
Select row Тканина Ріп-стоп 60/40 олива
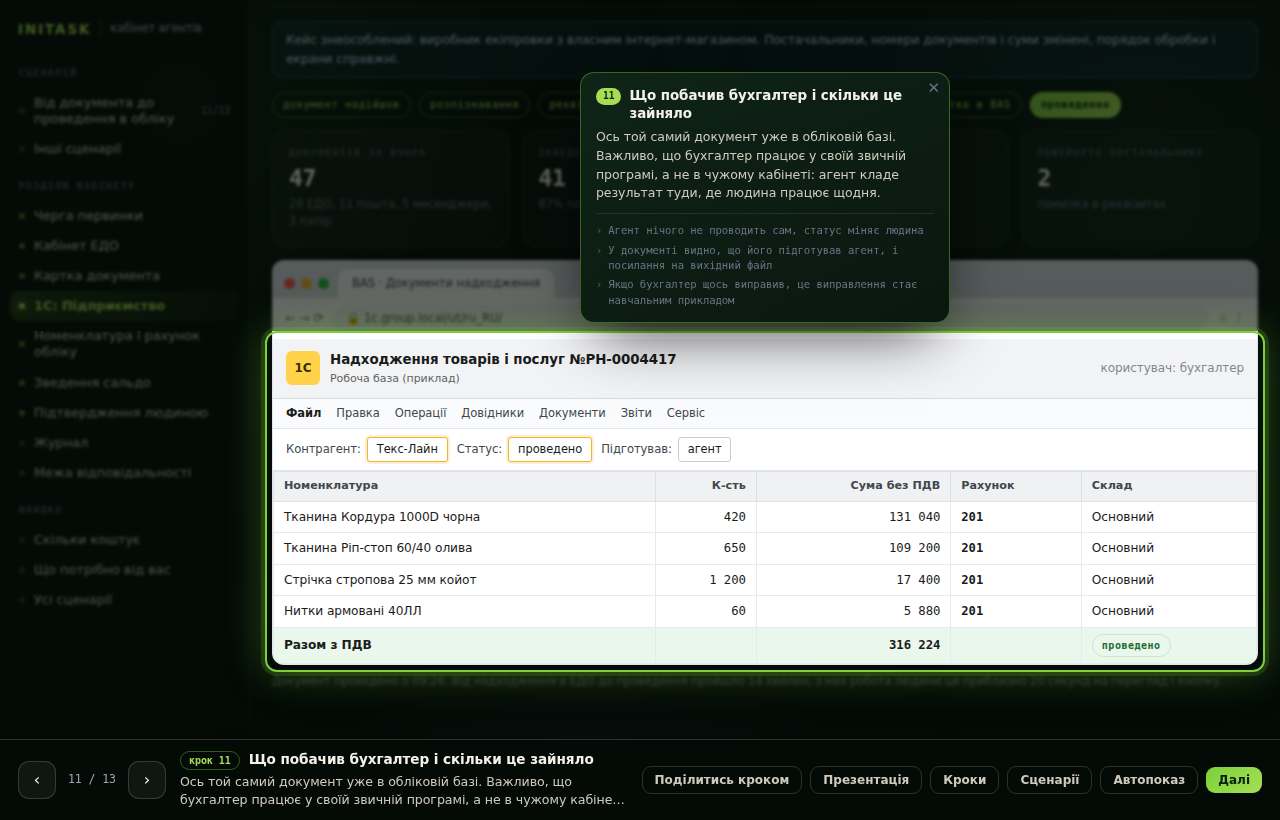pos(765,548)
